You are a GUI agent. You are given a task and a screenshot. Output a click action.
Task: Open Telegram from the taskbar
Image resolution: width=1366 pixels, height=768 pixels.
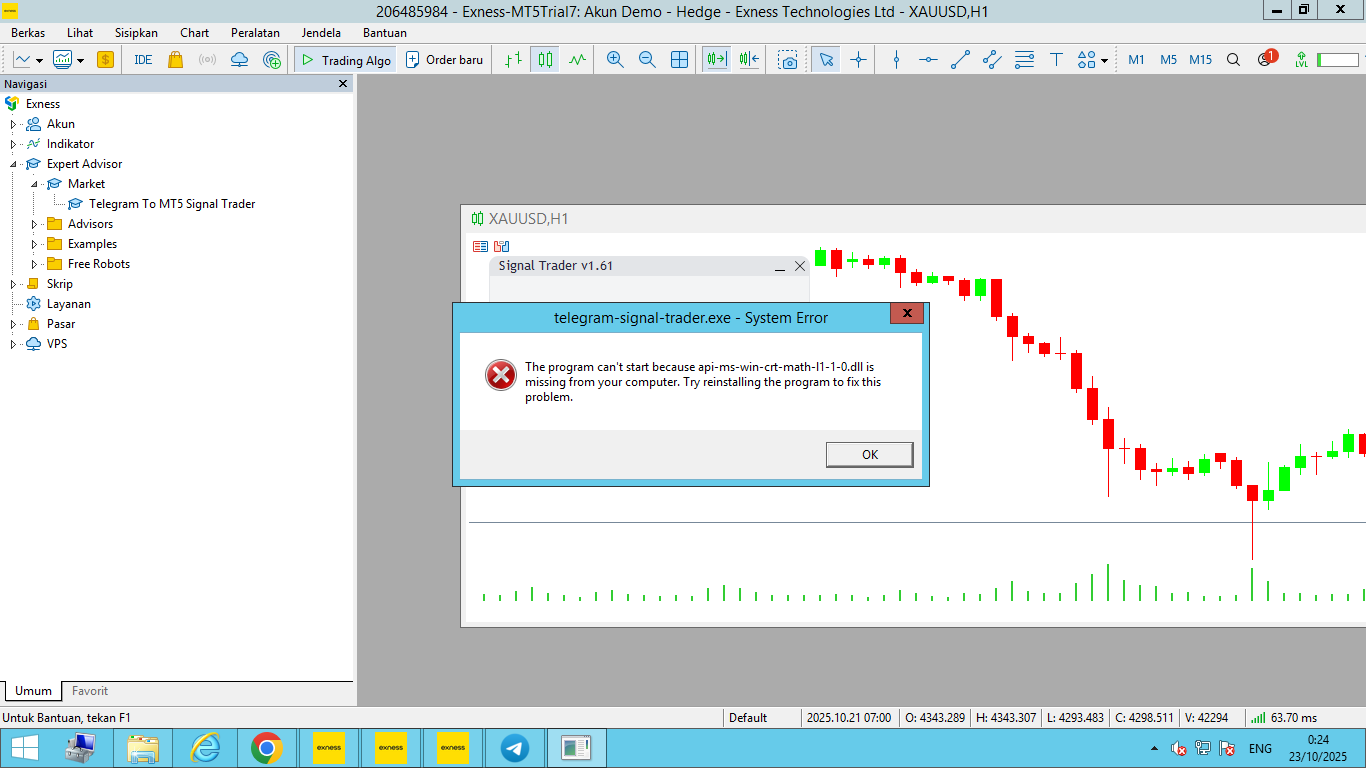[x=515, y=748]
